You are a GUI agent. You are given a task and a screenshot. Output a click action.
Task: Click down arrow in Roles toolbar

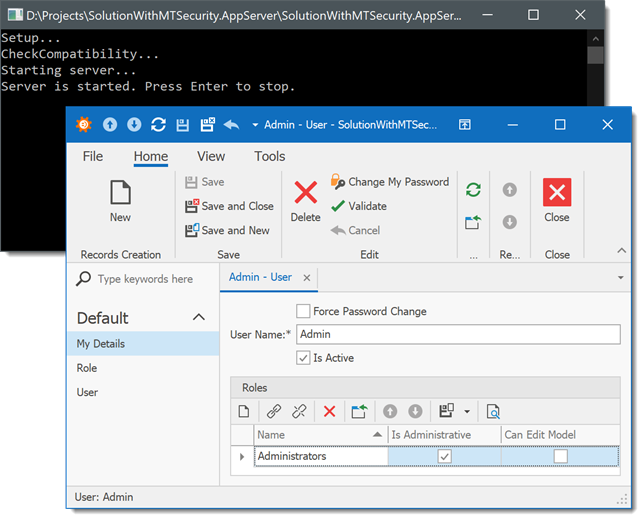click(415, 411)
